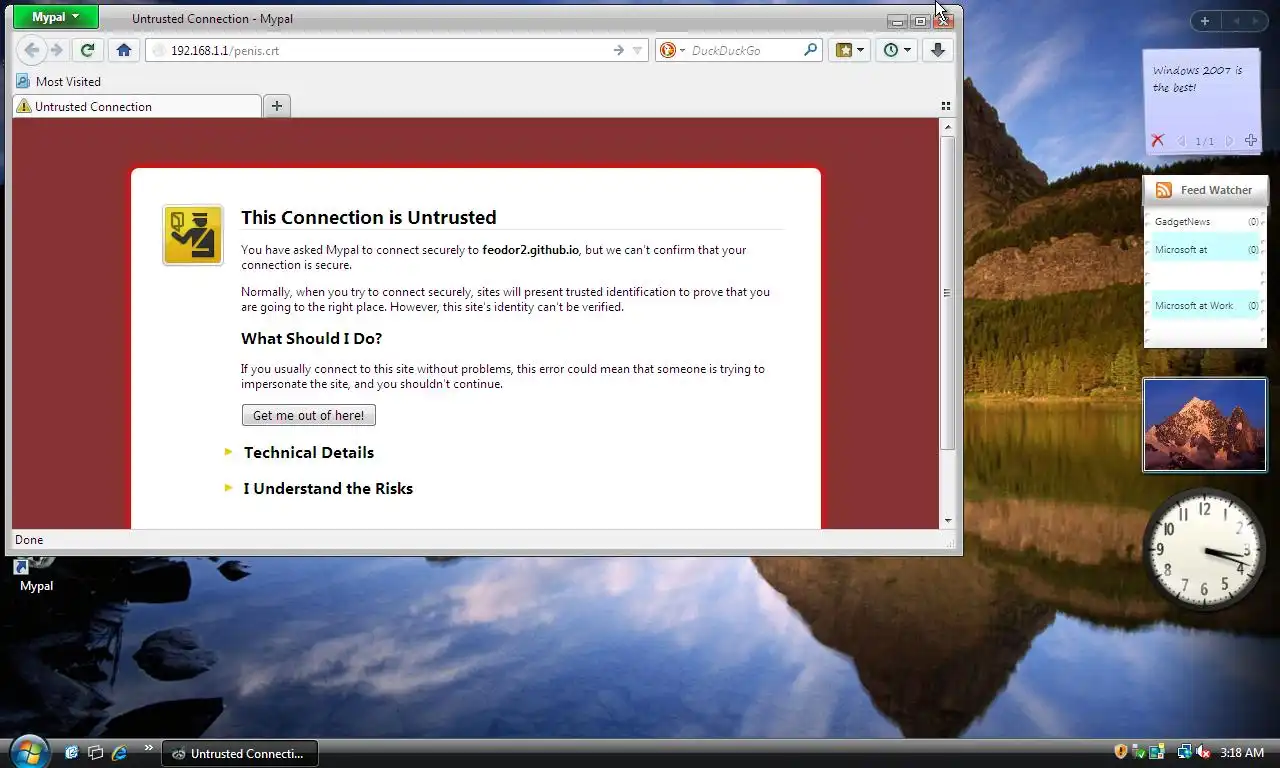Image resolution: width=1280 pixels, height=768 pixels.
Task: Click the scrollbar up arrow
Action: point(948,126)
